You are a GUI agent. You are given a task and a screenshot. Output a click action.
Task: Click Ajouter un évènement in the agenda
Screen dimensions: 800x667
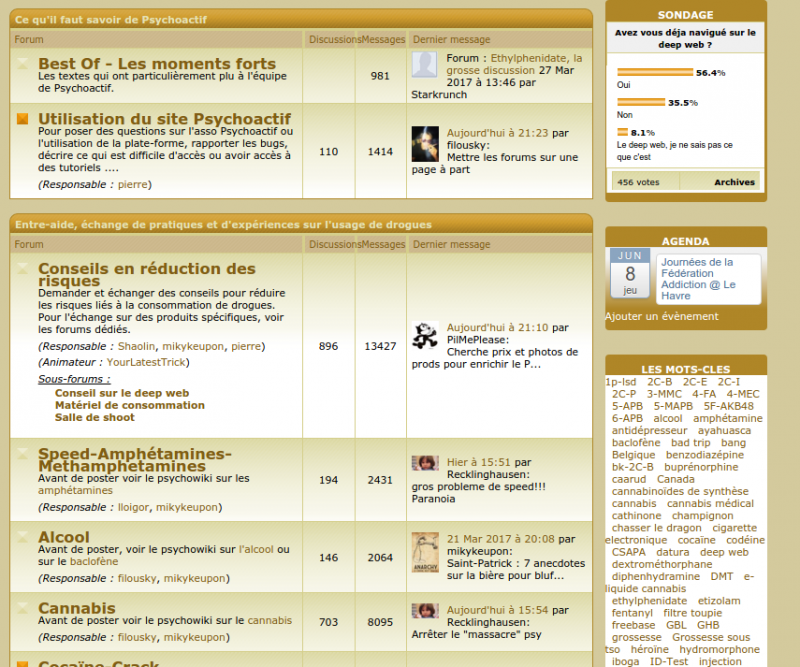[661, 317]
